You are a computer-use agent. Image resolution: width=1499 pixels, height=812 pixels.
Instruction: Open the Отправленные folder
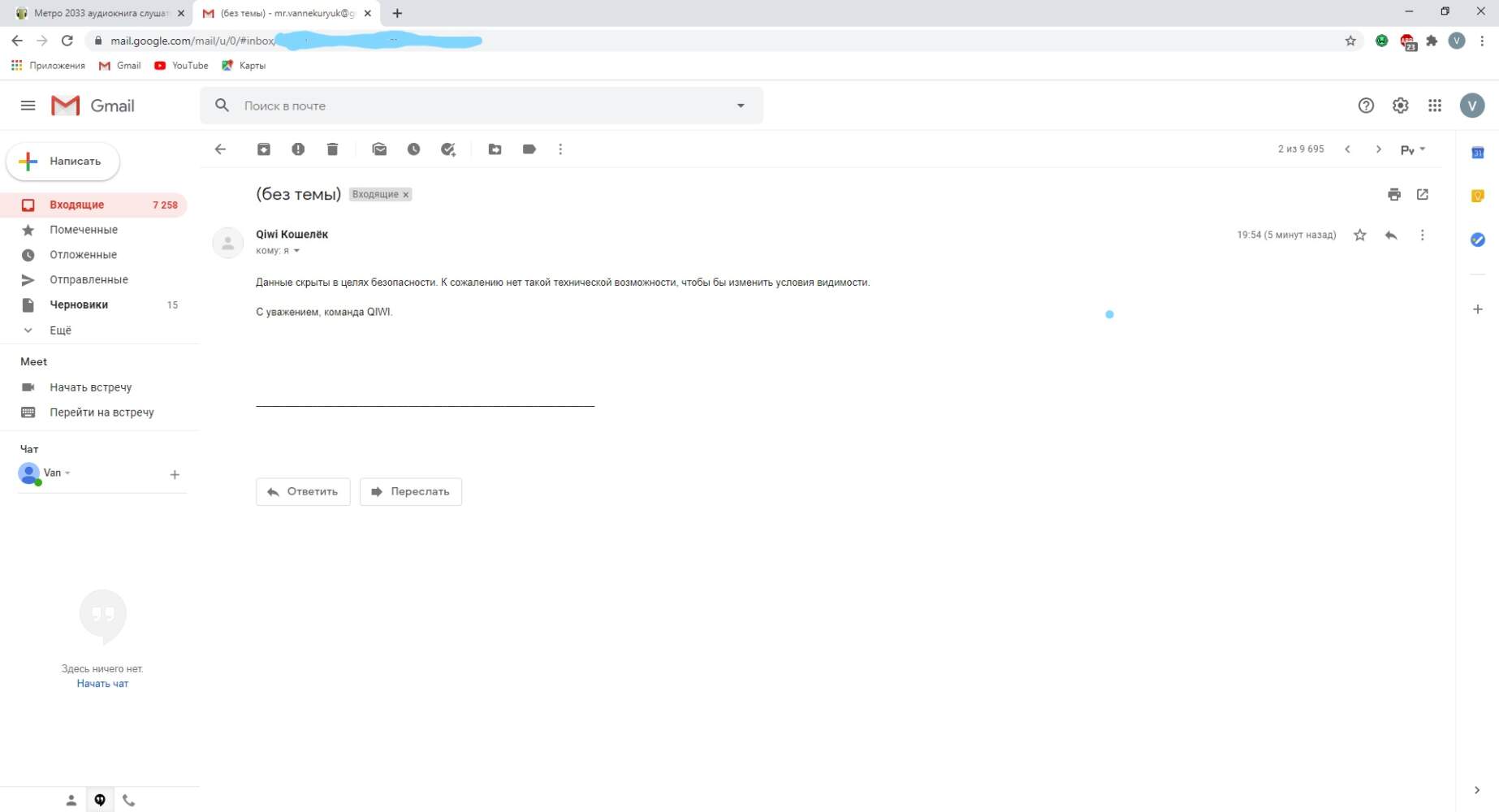point(89,280)
